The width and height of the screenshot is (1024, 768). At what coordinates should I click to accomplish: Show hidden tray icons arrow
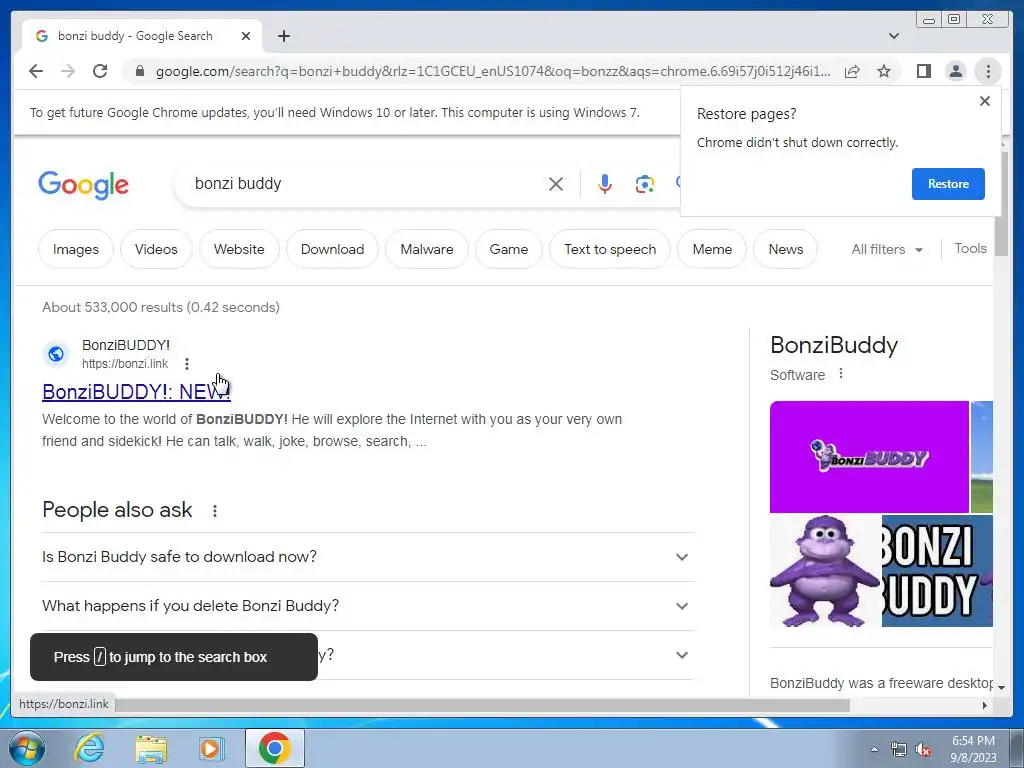pyautogui.click(x=874, y=749)
